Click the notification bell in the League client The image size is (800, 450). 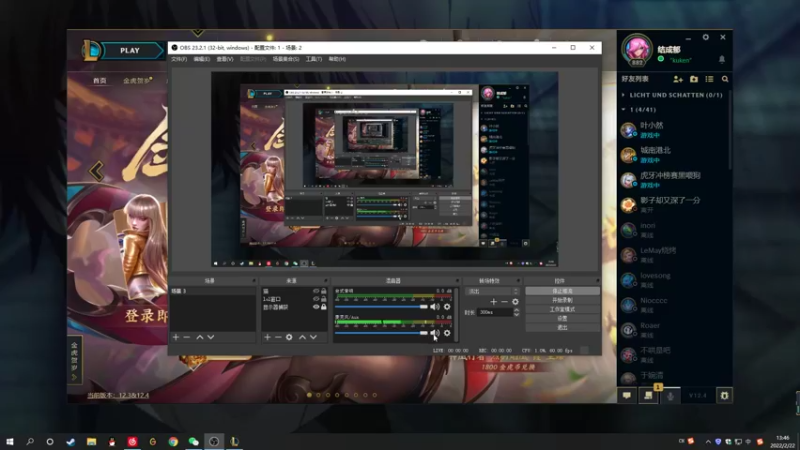722,59
